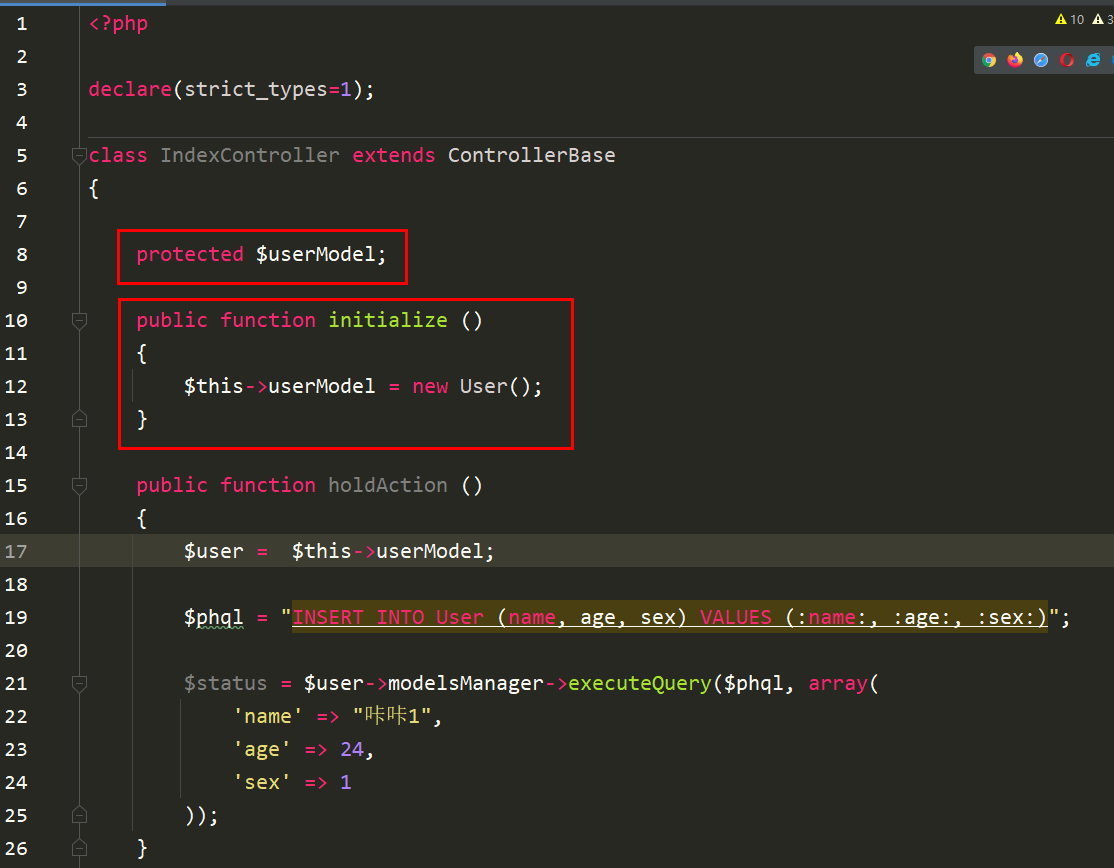Click the 'holdAction' method name
Viewport: 1114px width, 868px height.
(x=388, y=485)
